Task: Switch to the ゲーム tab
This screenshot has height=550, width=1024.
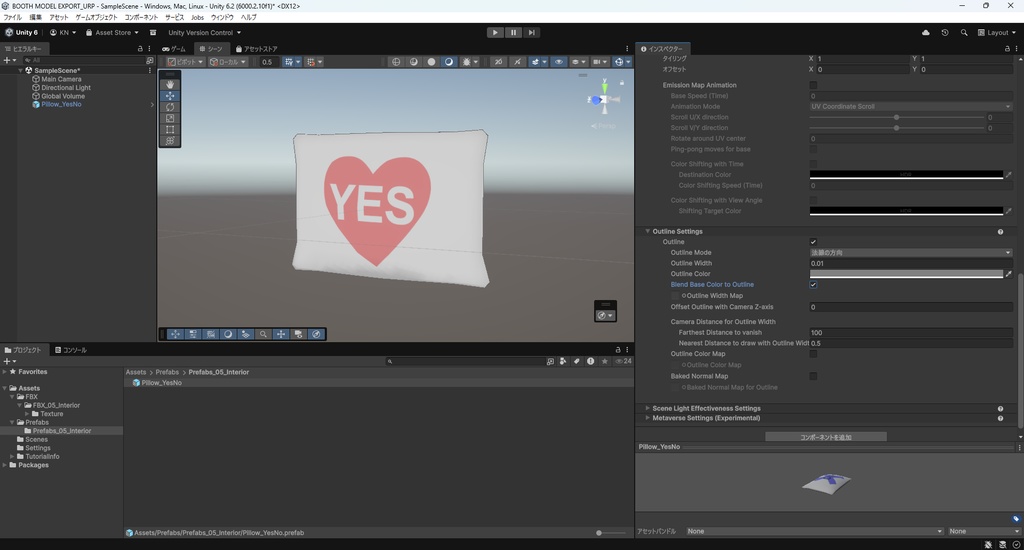Action: pos(174,49)
